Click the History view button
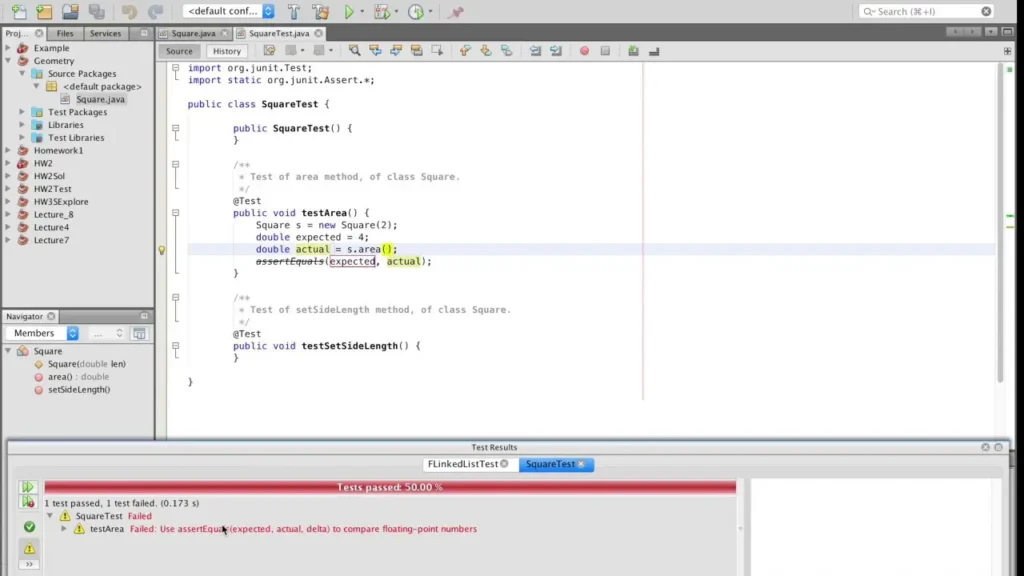The width and height of the screenshot is (1024, 576). pyautogui.click(x=227, y=51)
